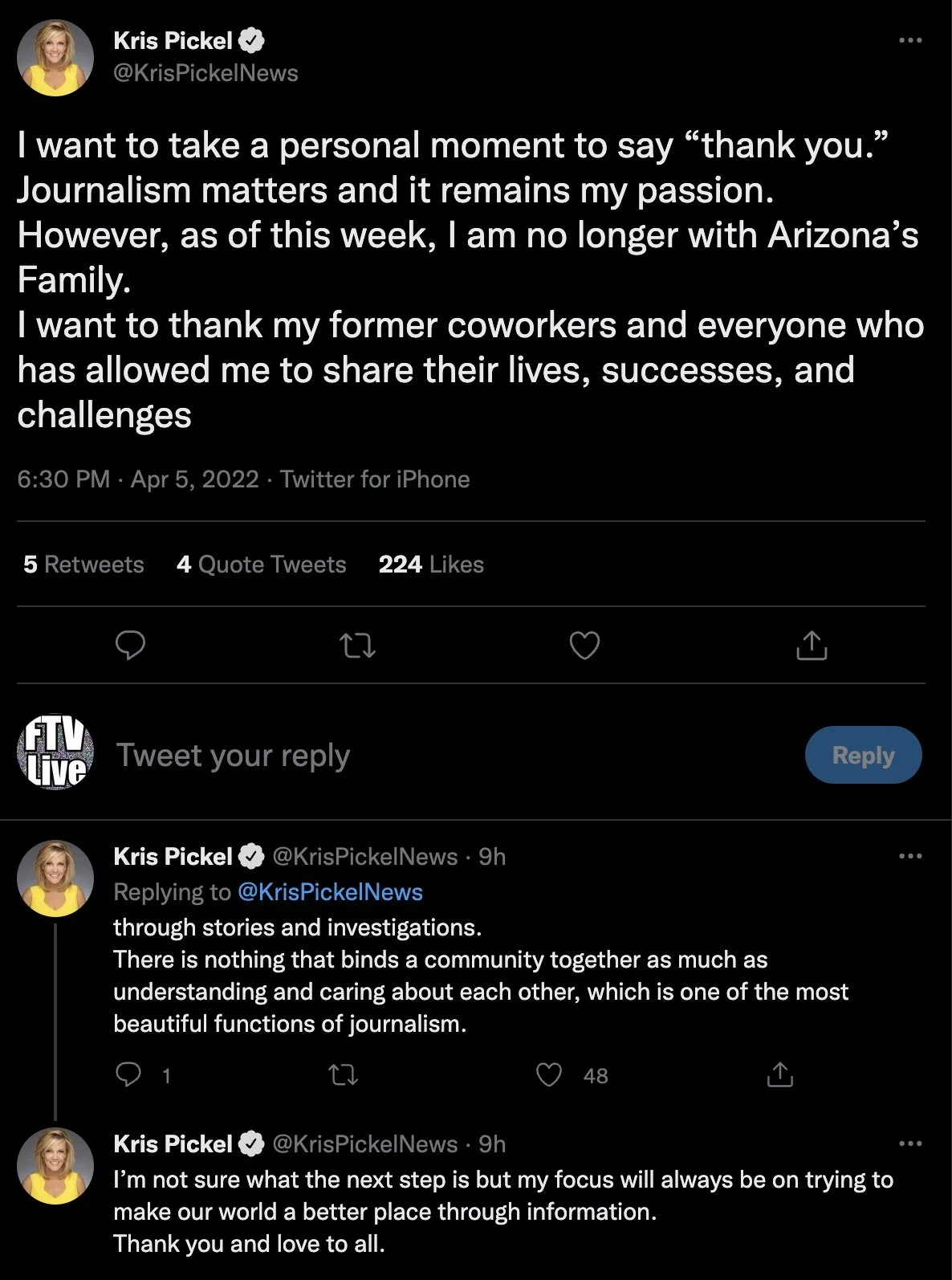Retweet the main Kris Pickel tweet

click(357, 645)
